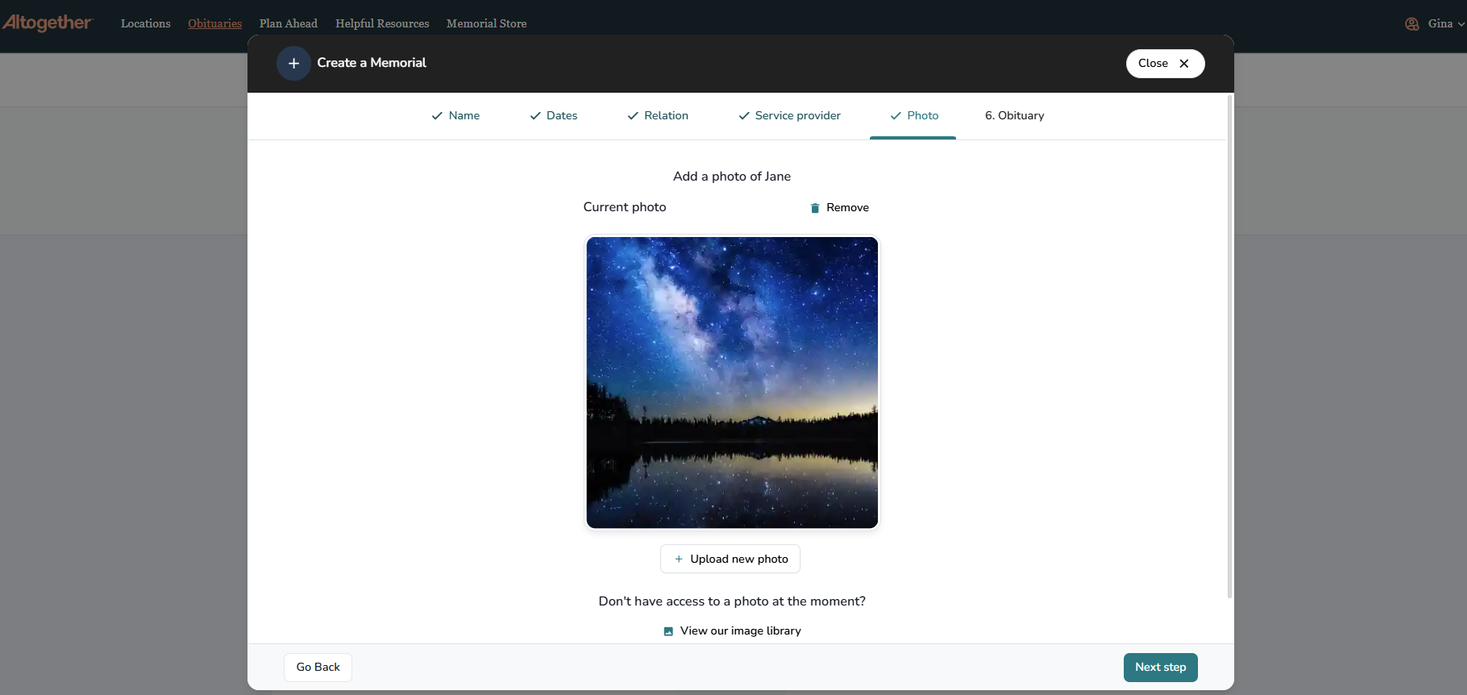This screenshot has width=1467, height=695.
Task: Click the checkmark icon beside Name step
Action: pos(437,116)
